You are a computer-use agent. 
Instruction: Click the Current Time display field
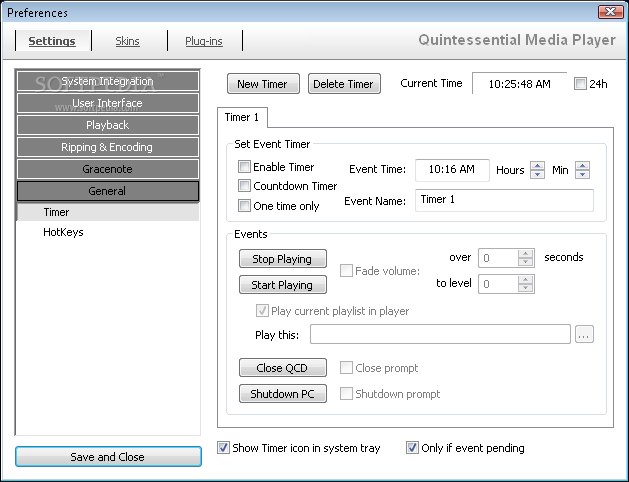pyautogui.click(x=519, y=83)
